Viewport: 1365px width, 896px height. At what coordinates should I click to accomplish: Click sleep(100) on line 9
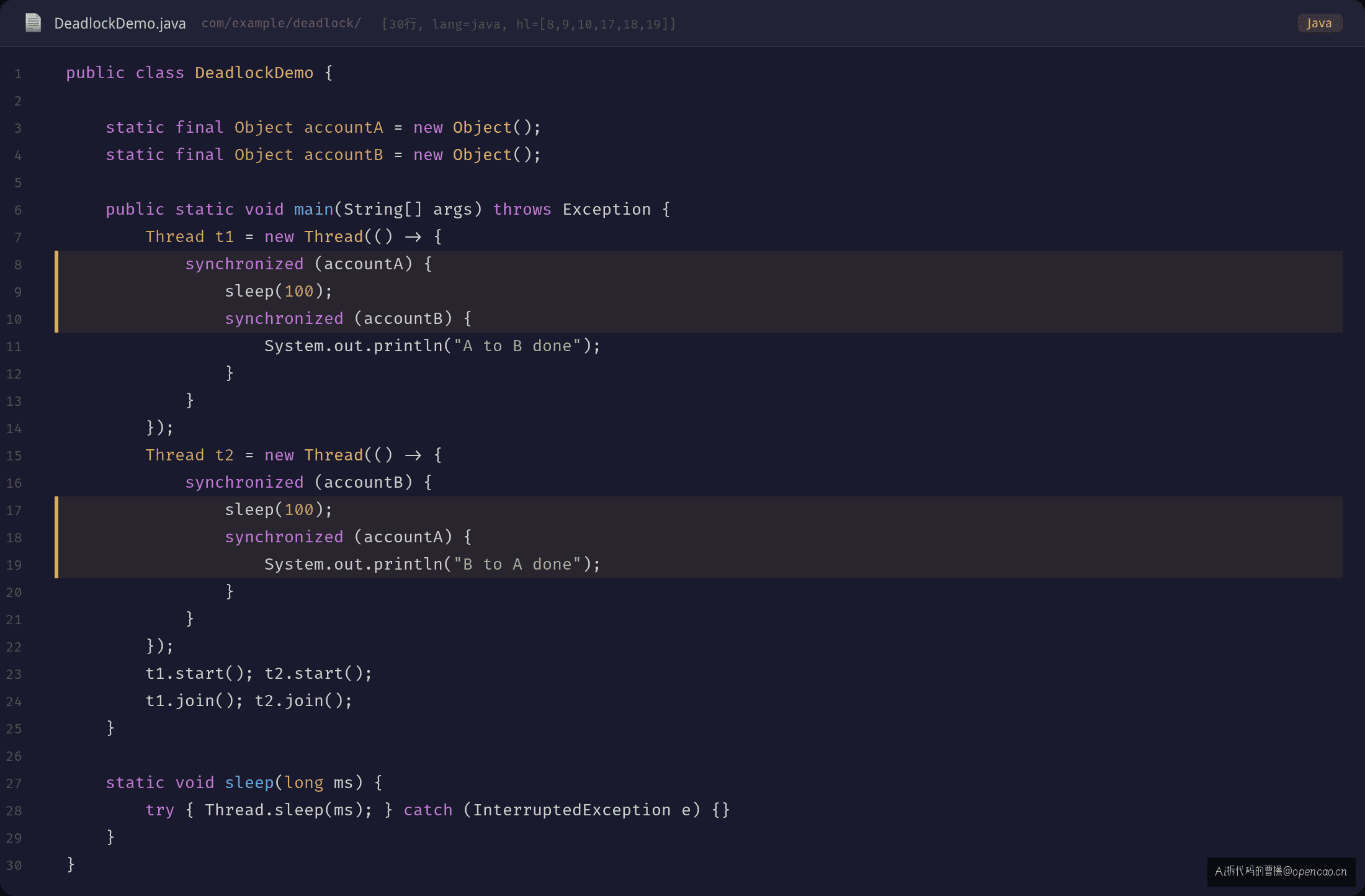click(274, 291)
